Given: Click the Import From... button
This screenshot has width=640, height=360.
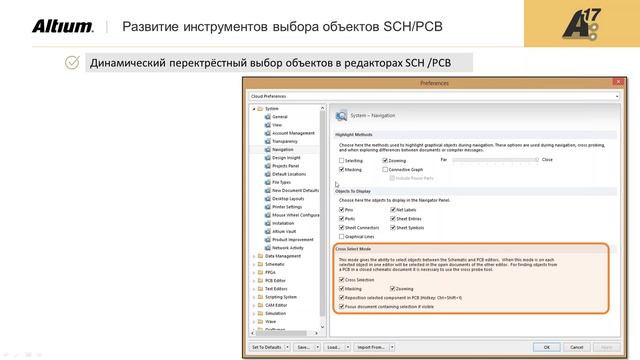Looking at the screenshot, I should tap(371, 347).
